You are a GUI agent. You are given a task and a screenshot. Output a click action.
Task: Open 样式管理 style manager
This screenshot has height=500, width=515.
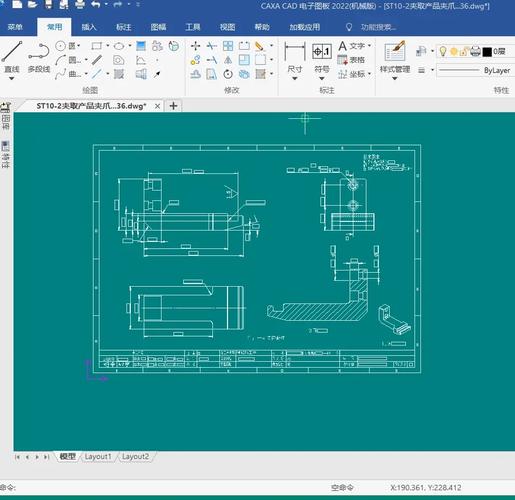click(395, 57)
